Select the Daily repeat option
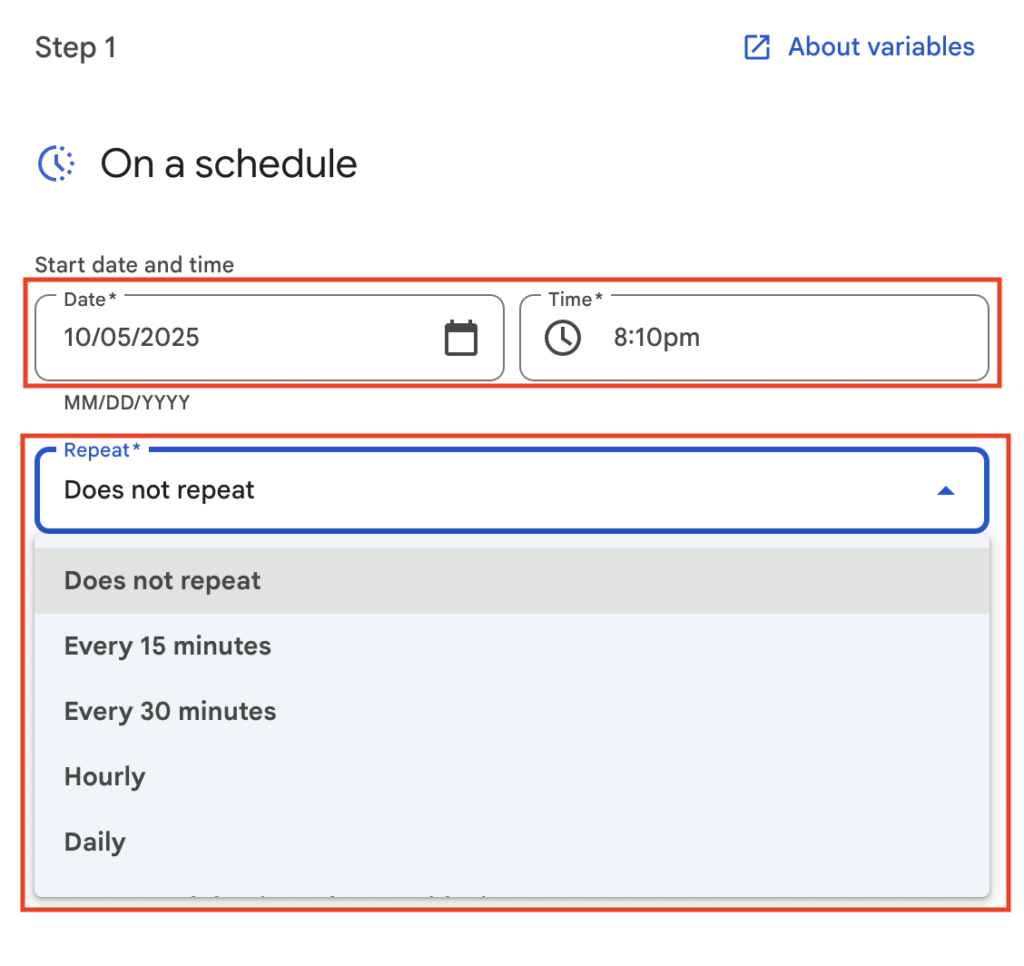 (95, 842)
